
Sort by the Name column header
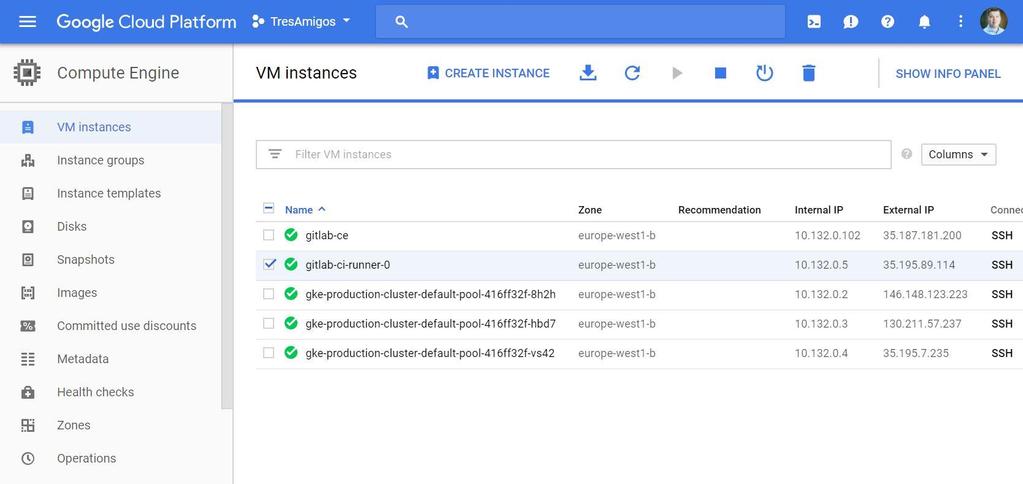click(x=305, y=210)
